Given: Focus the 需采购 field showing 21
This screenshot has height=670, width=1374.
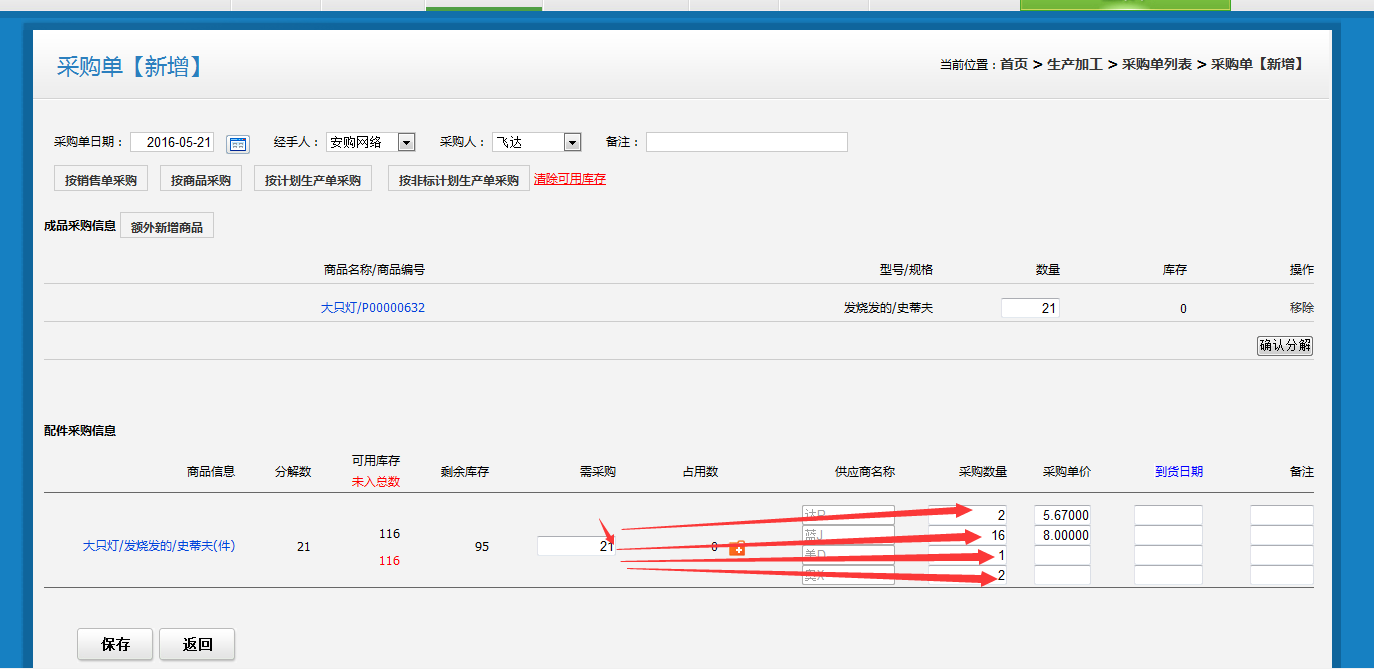Looking at the screenshot, I should click(x=576, y=546).
